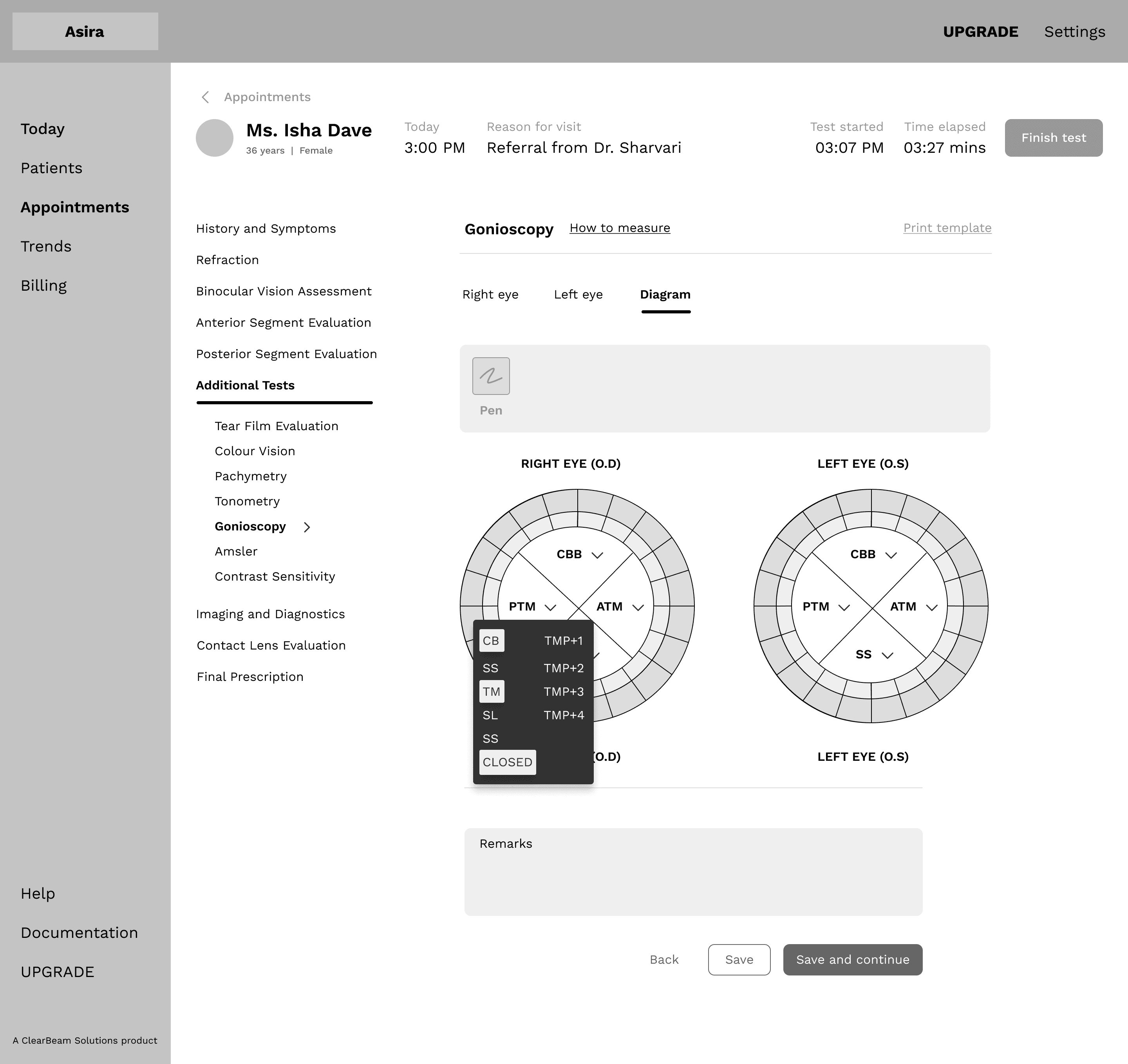Open Tonometry in the Additional Tests list
Viewport: 1128px width, 1064px height.
coord(247,501)
